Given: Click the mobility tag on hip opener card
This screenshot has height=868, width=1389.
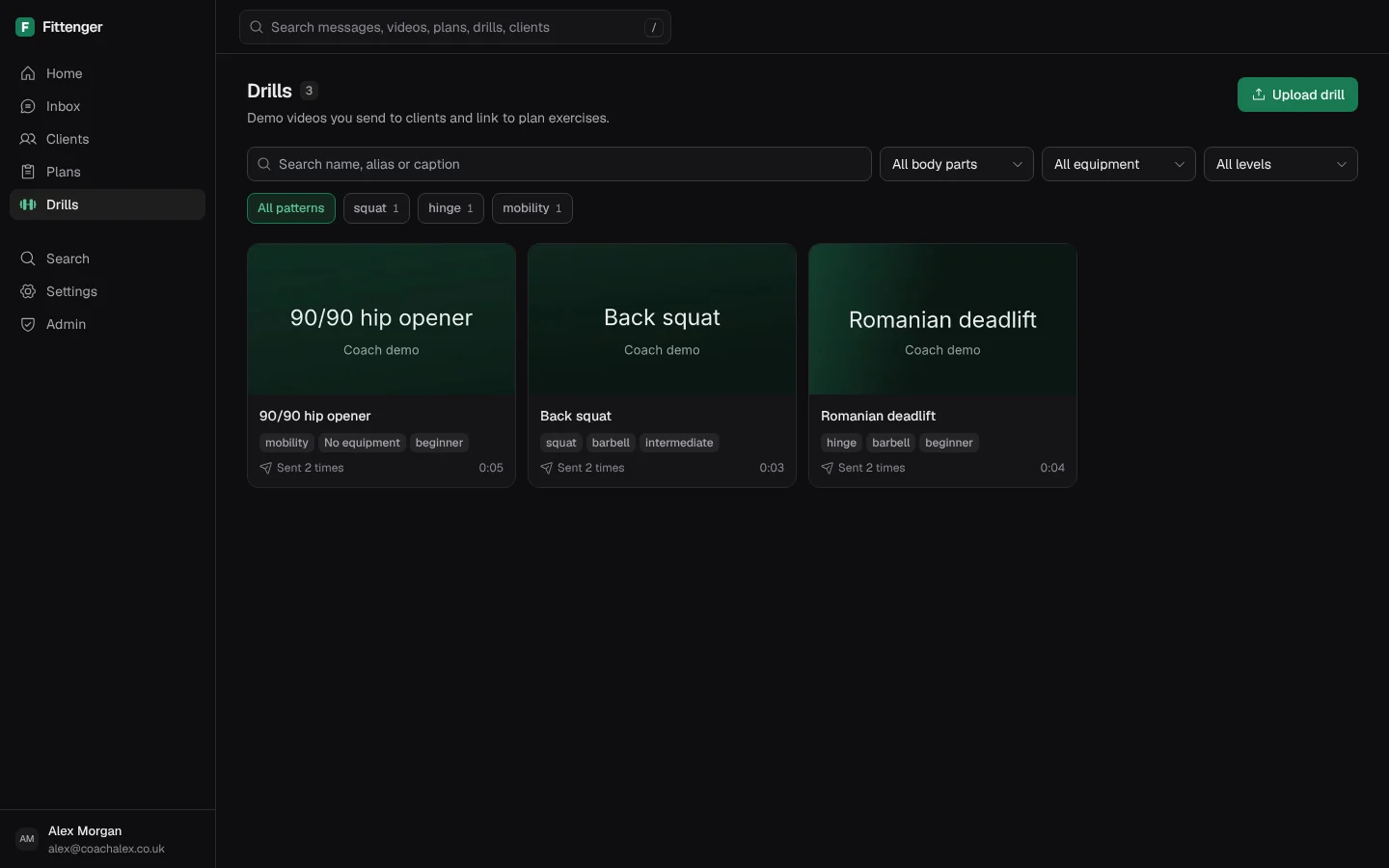Looking at the screenshot, I should click(x=286, y=443).
